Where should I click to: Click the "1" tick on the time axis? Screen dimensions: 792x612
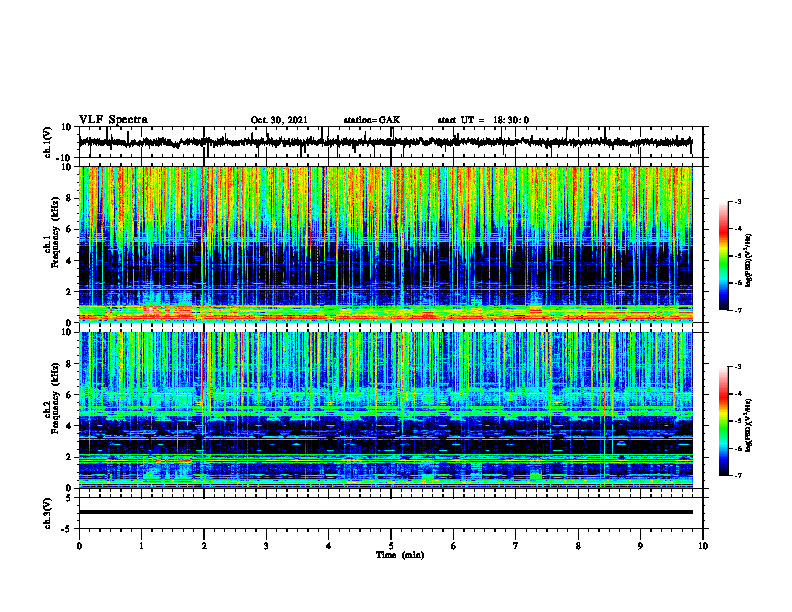[141, 546]
